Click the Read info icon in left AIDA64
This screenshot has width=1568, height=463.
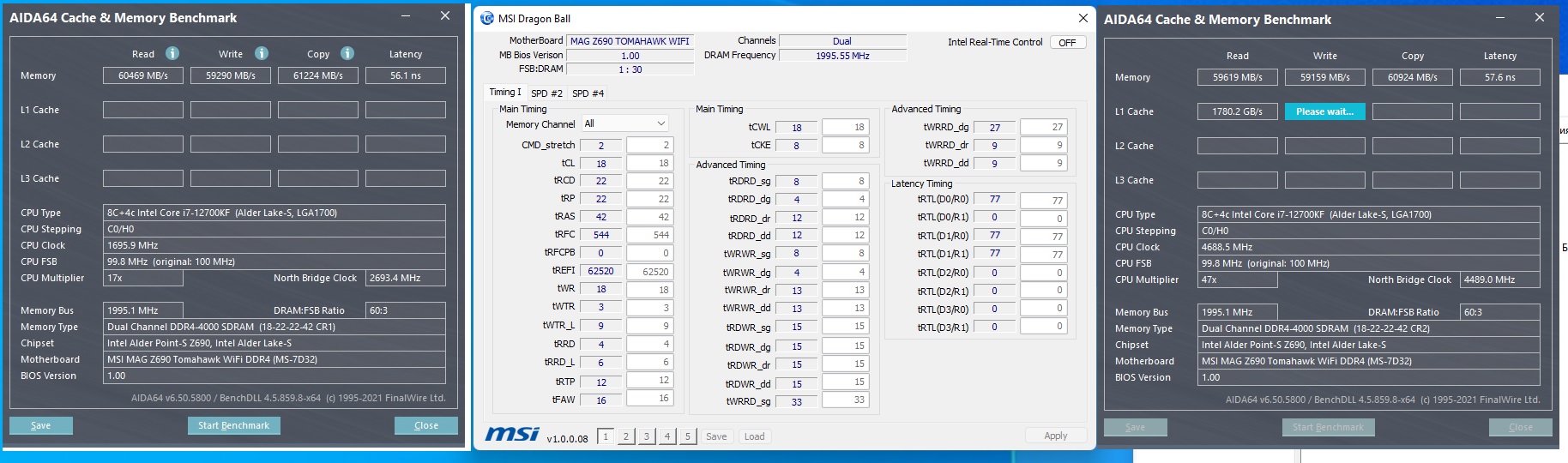coord(172,53)
